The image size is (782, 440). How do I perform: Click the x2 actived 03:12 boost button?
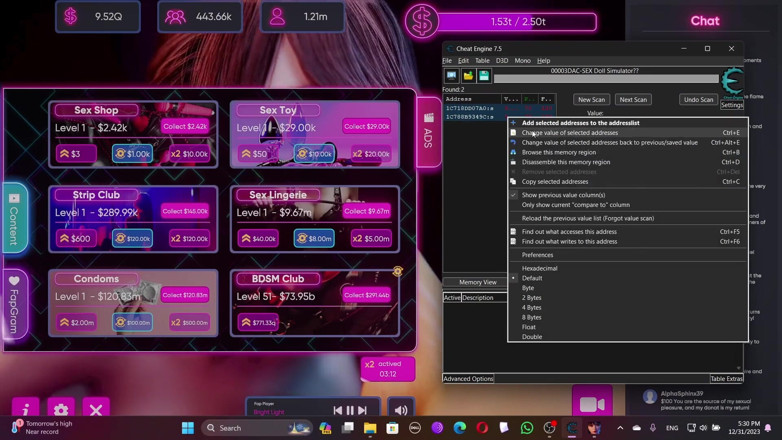pyautogui.click(x=388, y=369)
